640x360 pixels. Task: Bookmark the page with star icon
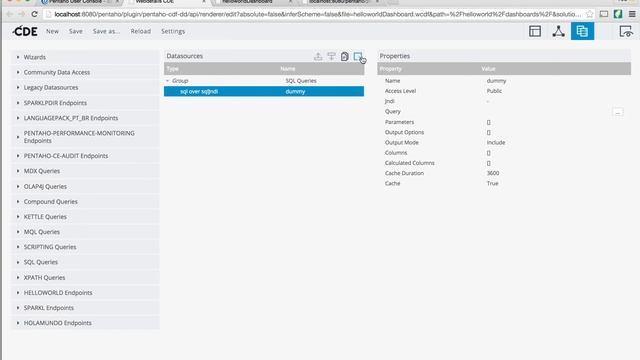coord(589,14)
